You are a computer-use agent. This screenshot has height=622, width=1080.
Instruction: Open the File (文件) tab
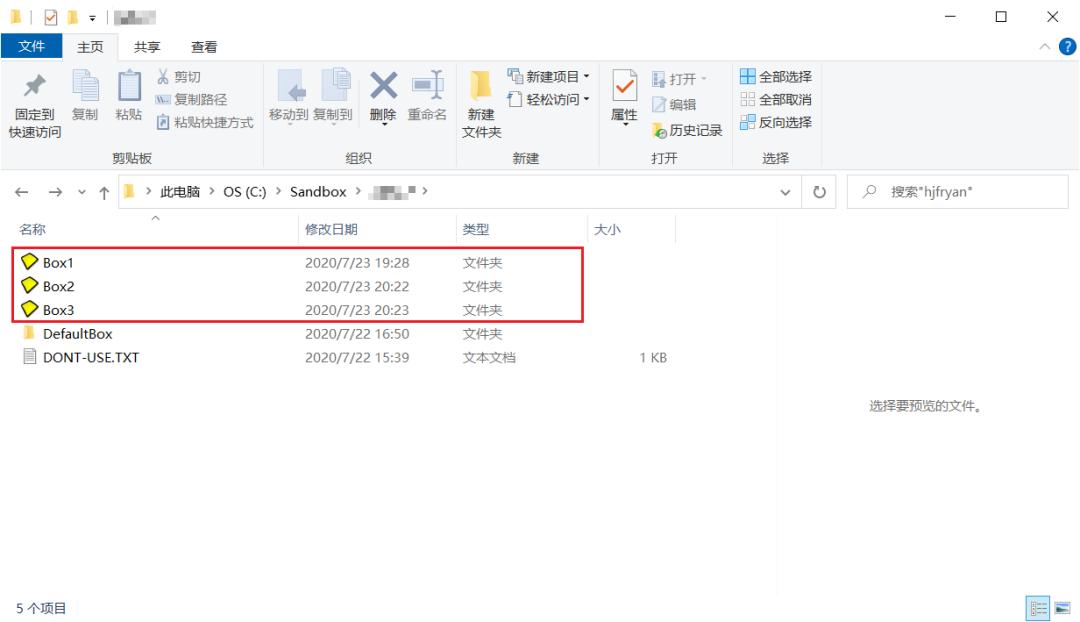[x=32, y=46]
